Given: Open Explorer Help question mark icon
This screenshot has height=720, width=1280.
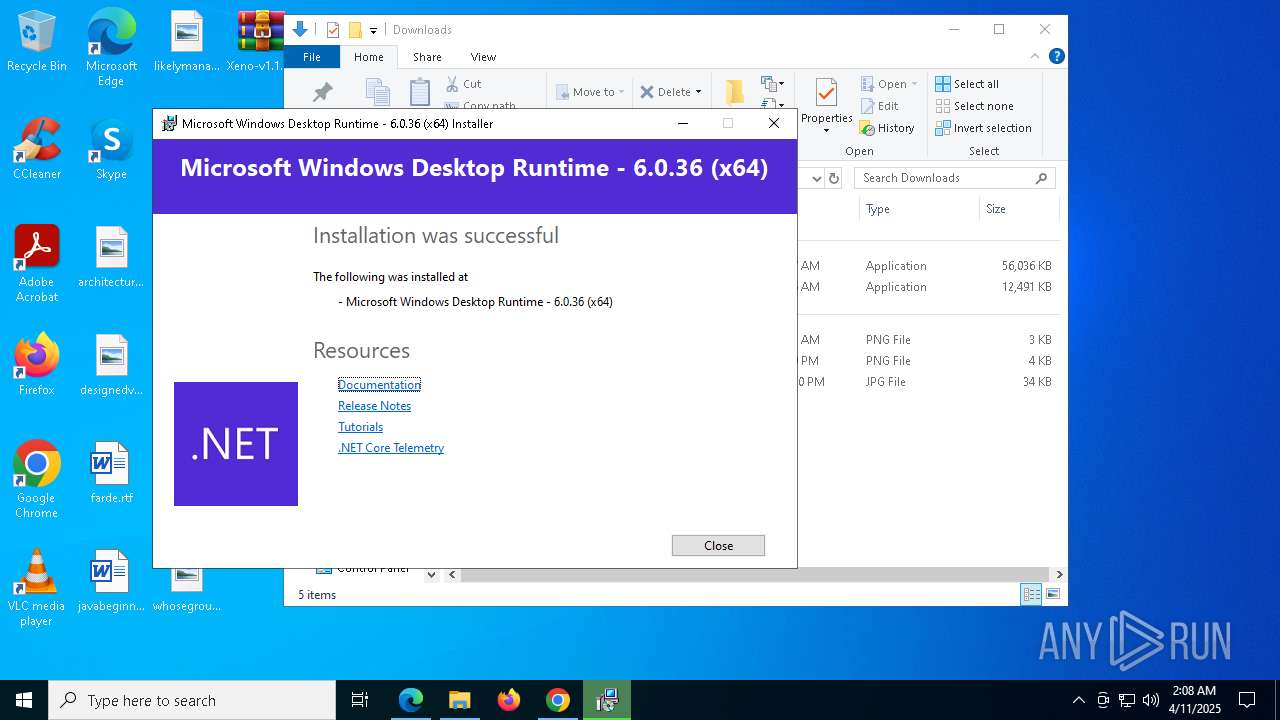Looking at the screenshot, I should click(1057, 56).
